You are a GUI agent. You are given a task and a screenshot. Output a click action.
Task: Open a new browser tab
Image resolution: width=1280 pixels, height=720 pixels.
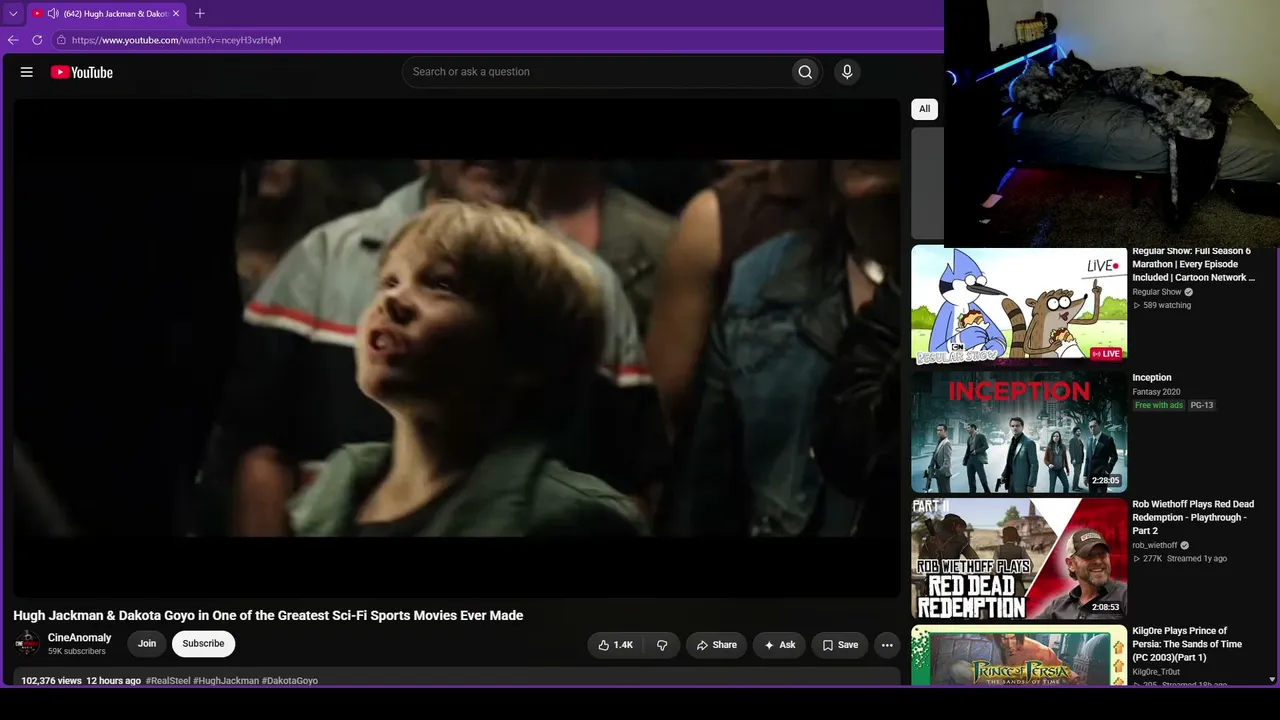pos(200,13)
